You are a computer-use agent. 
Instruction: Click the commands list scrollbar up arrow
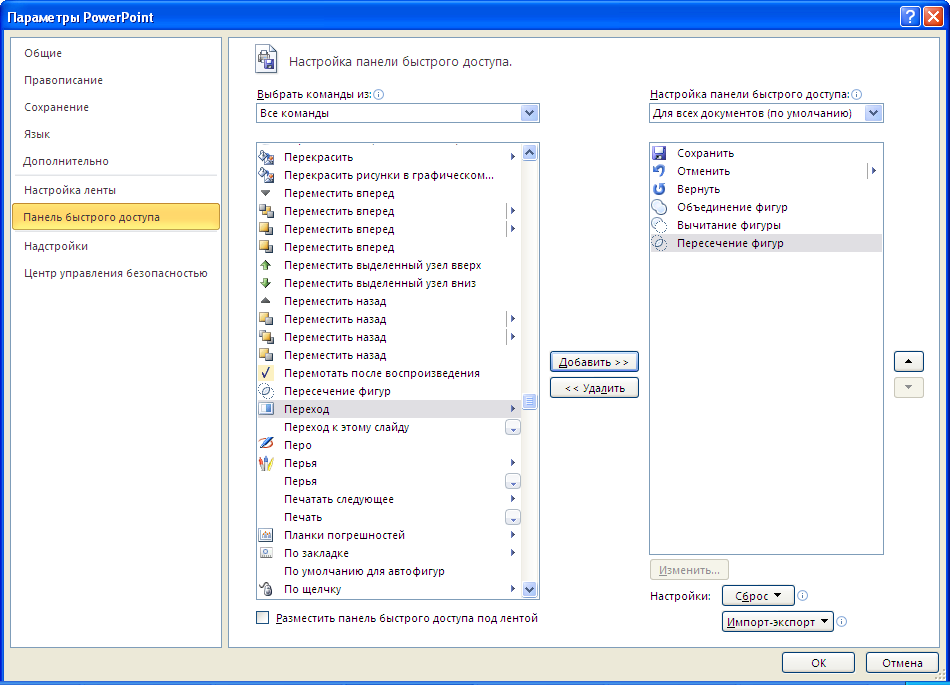[x=530, y=153]
